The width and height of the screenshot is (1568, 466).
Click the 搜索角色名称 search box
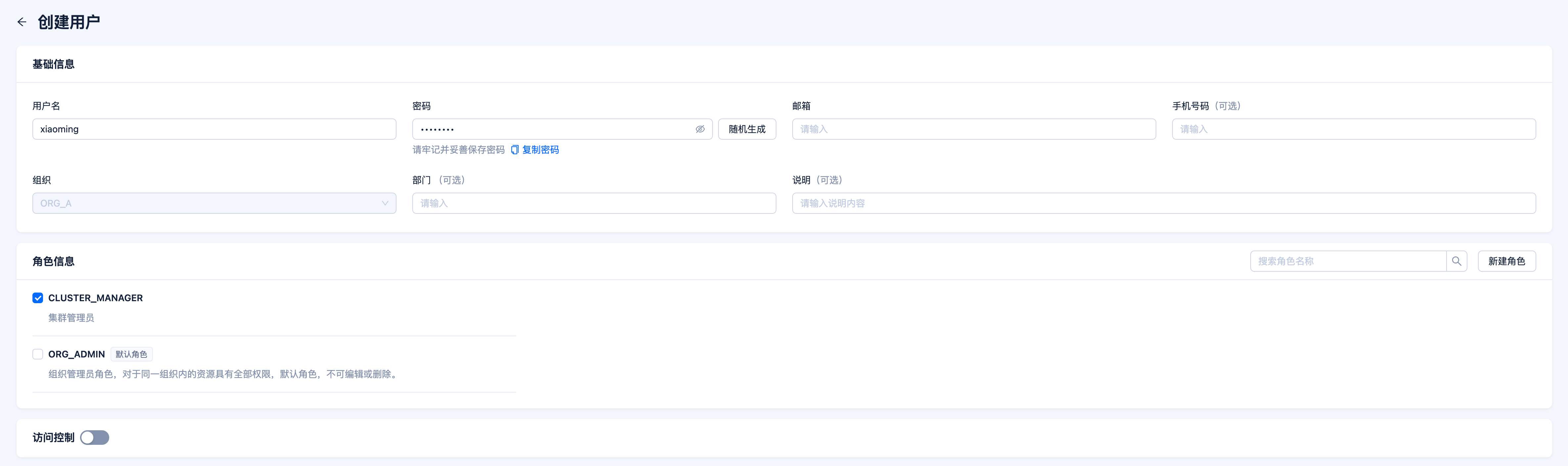point(1348,261)
